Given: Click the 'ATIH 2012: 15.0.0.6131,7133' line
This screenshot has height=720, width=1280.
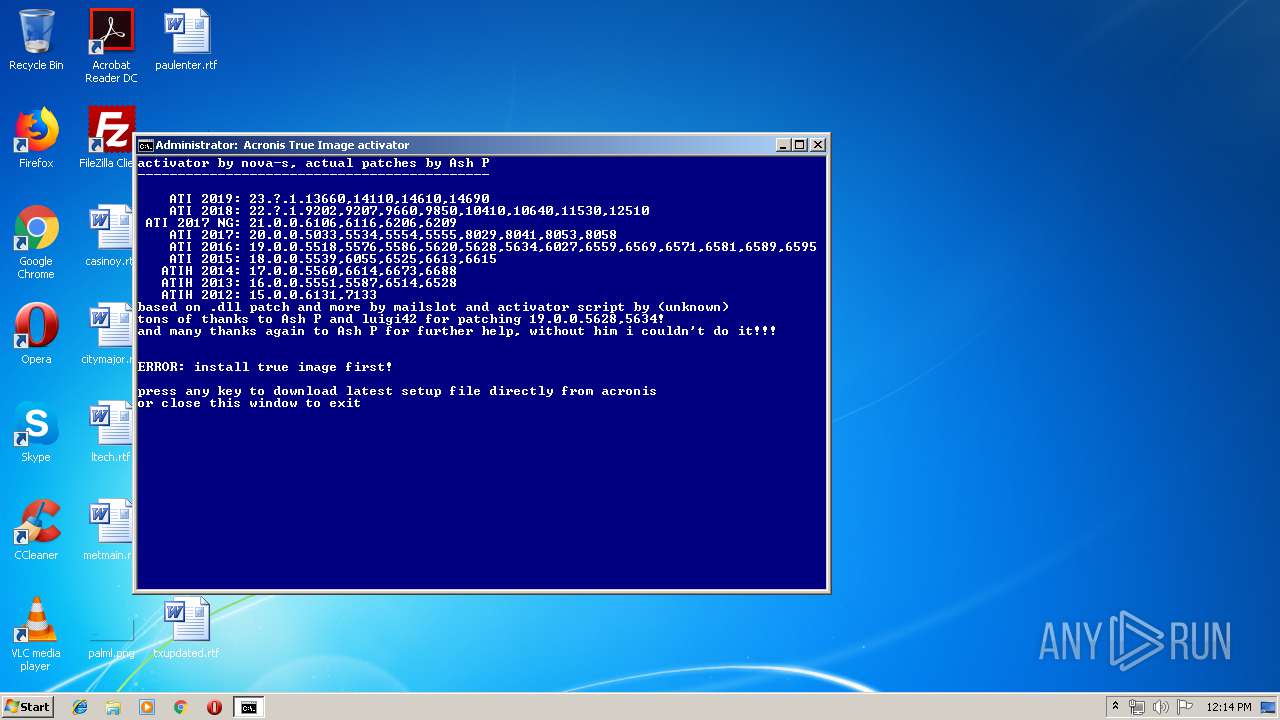Looking at the screenshot, I should tap(269, 295).
